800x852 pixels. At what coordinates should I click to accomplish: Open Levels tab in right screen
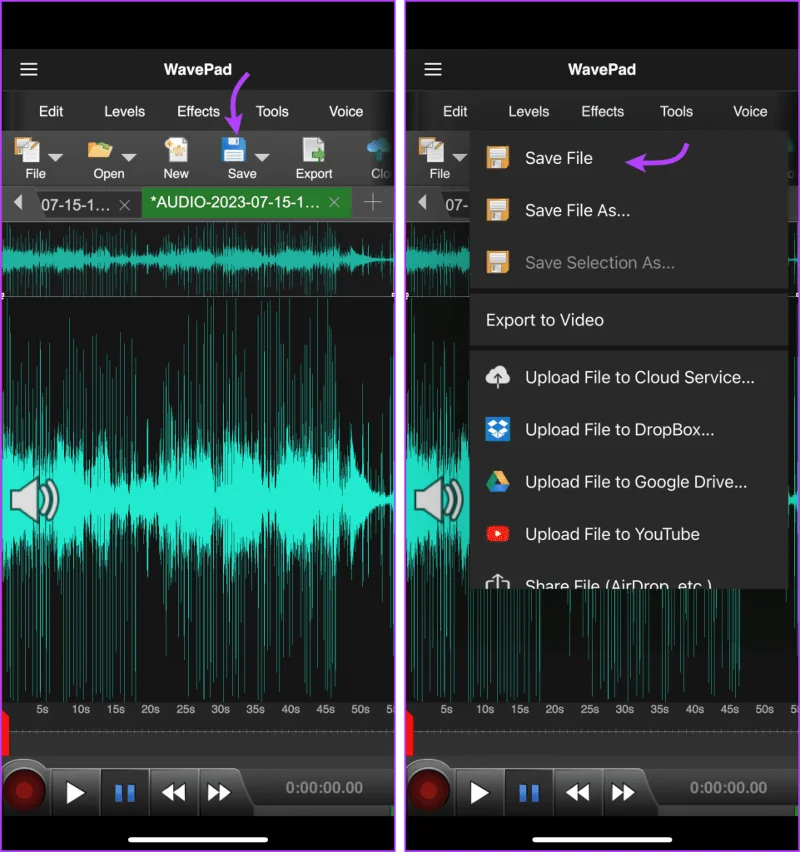[529, 111]
